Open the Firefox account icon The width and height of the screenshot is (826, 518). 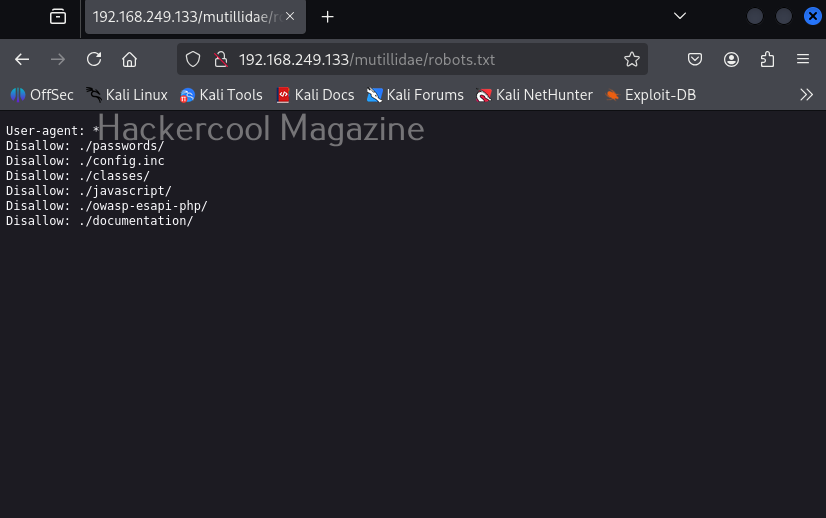(731, 60)
